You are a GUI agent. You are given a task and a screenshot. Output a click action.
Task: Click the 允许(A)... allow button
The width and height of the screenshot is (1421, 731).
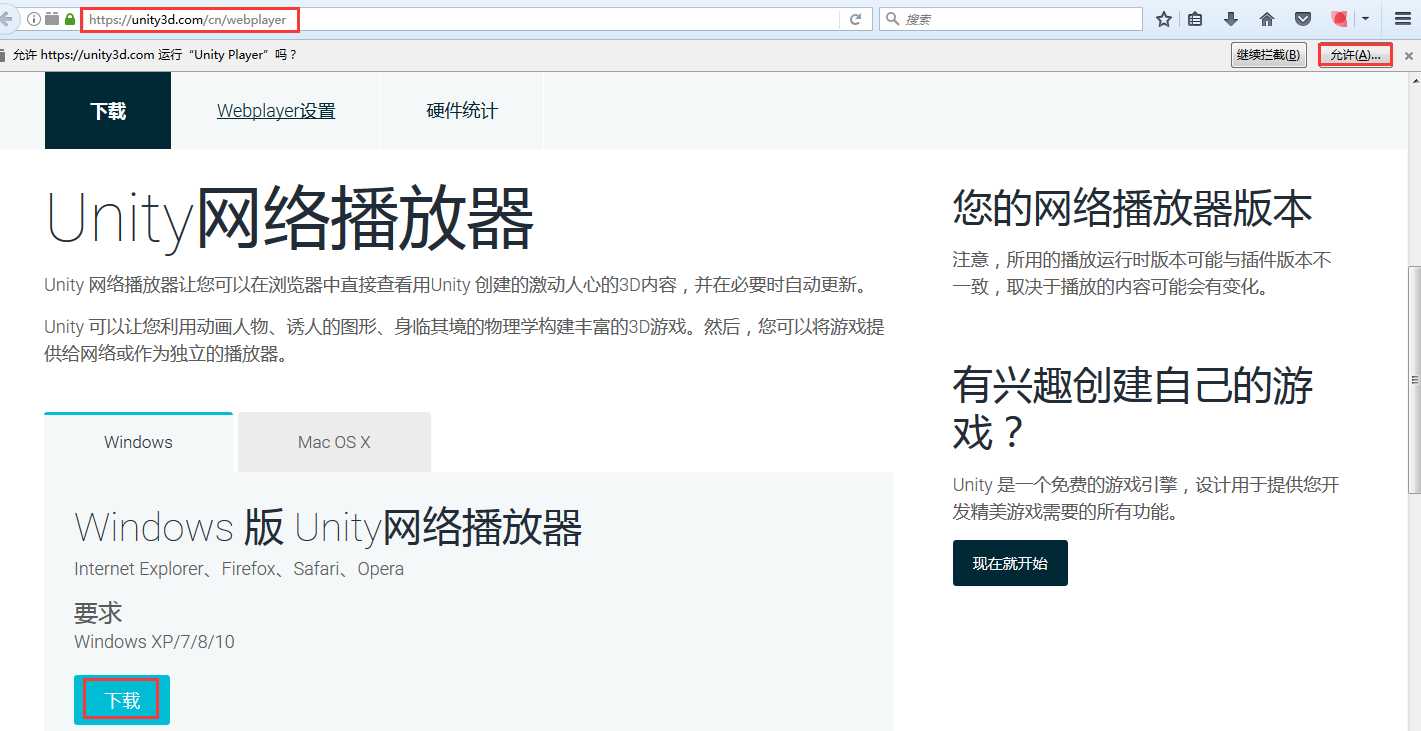pyautogui.click(x=1356, y=55)
